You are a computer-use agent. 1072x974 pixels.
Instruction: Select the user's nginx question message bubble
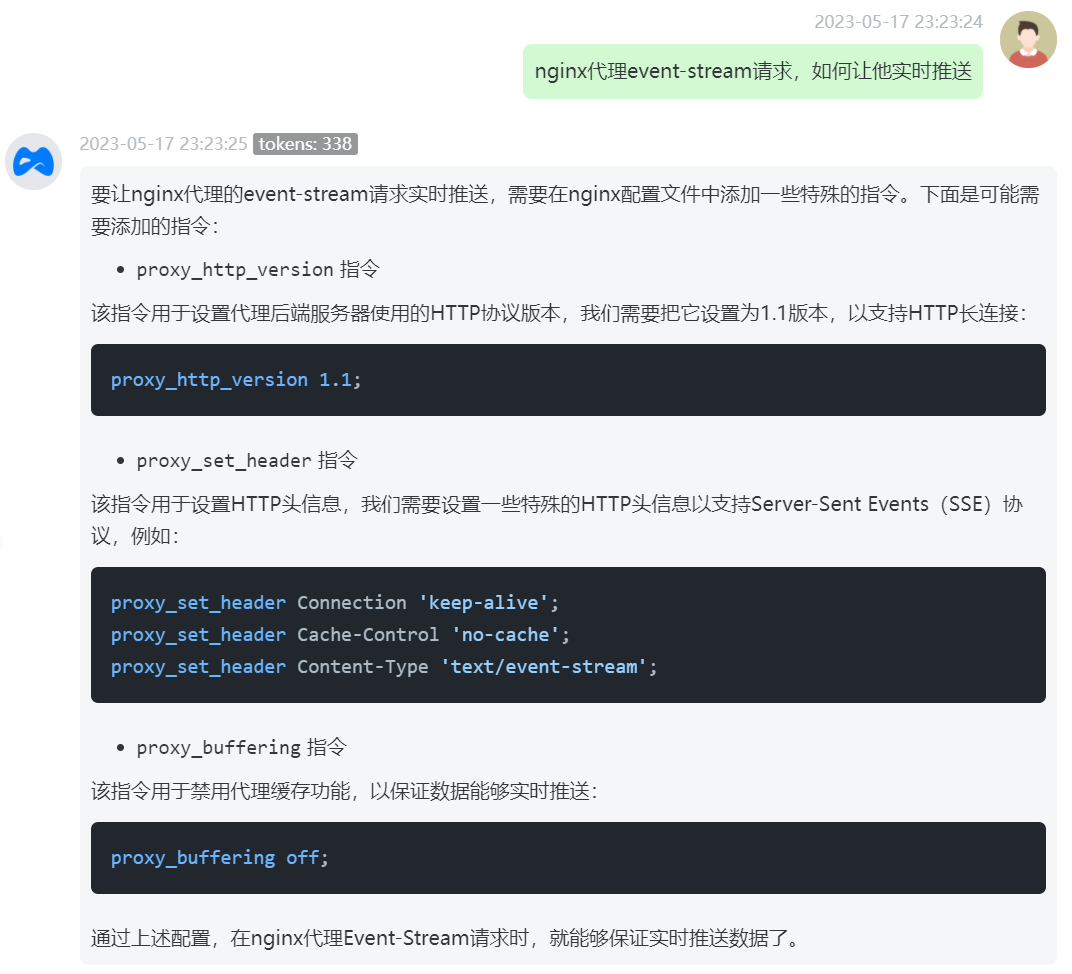pos(752,71)
